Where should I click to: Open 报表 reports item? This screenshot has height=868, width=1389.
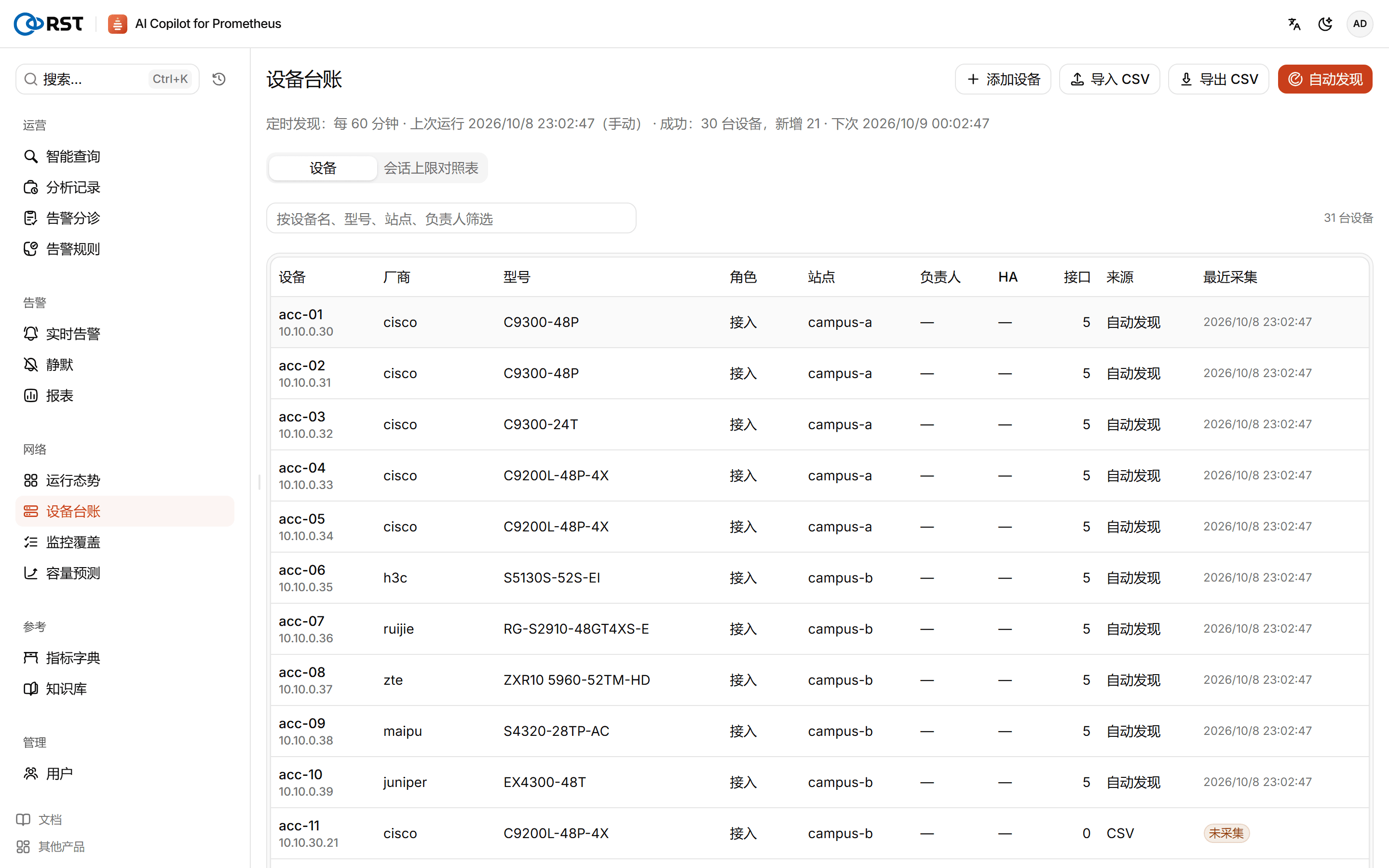(125, 395)
